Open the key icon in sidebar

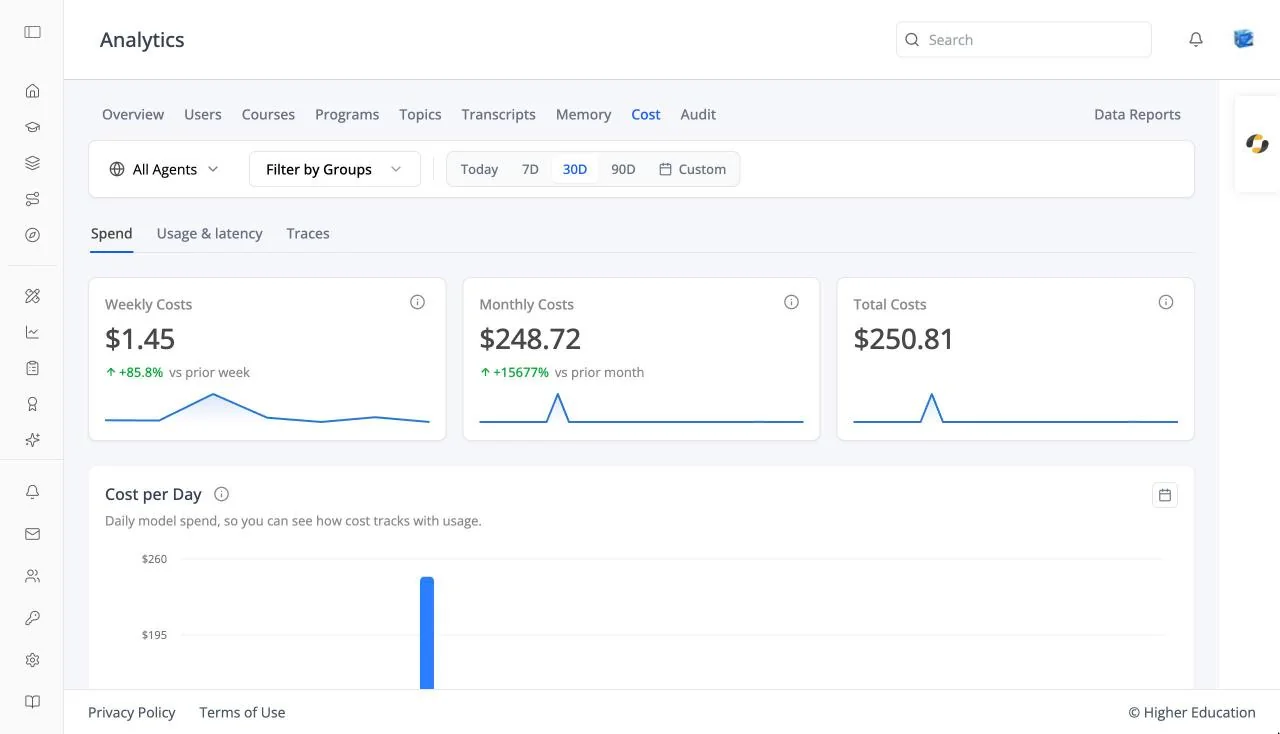pos(32,618)
